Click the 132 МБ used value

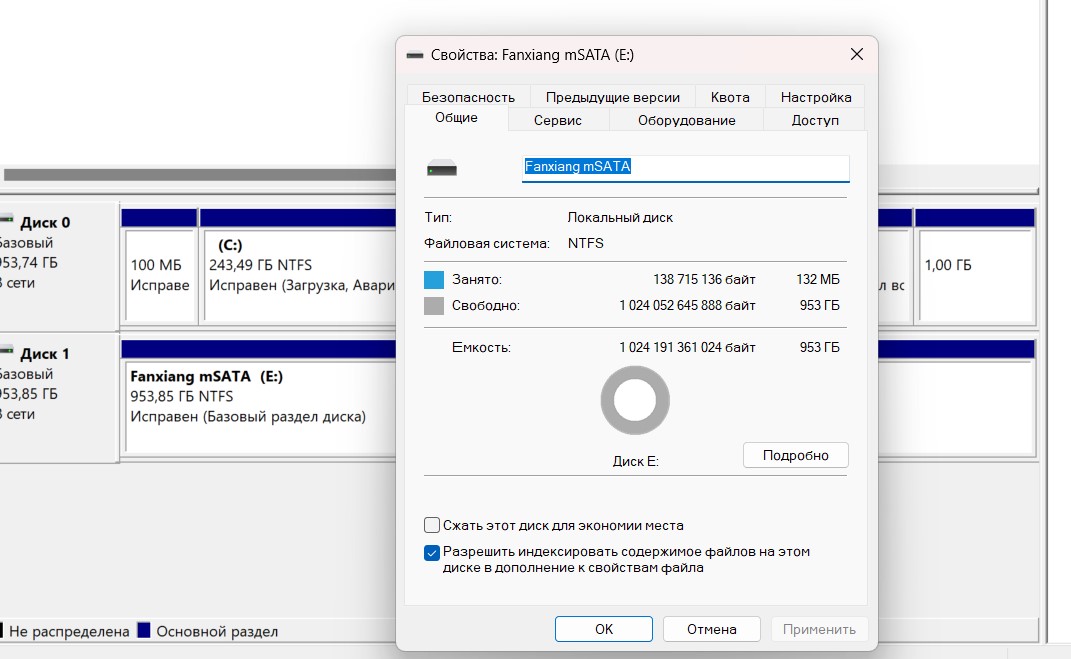coord(818,279)
